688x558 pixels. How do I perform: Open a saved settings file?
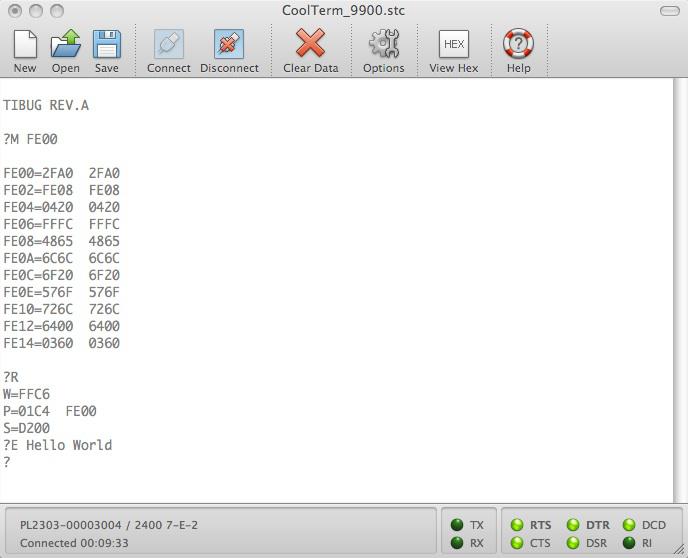tap(66, 45)
